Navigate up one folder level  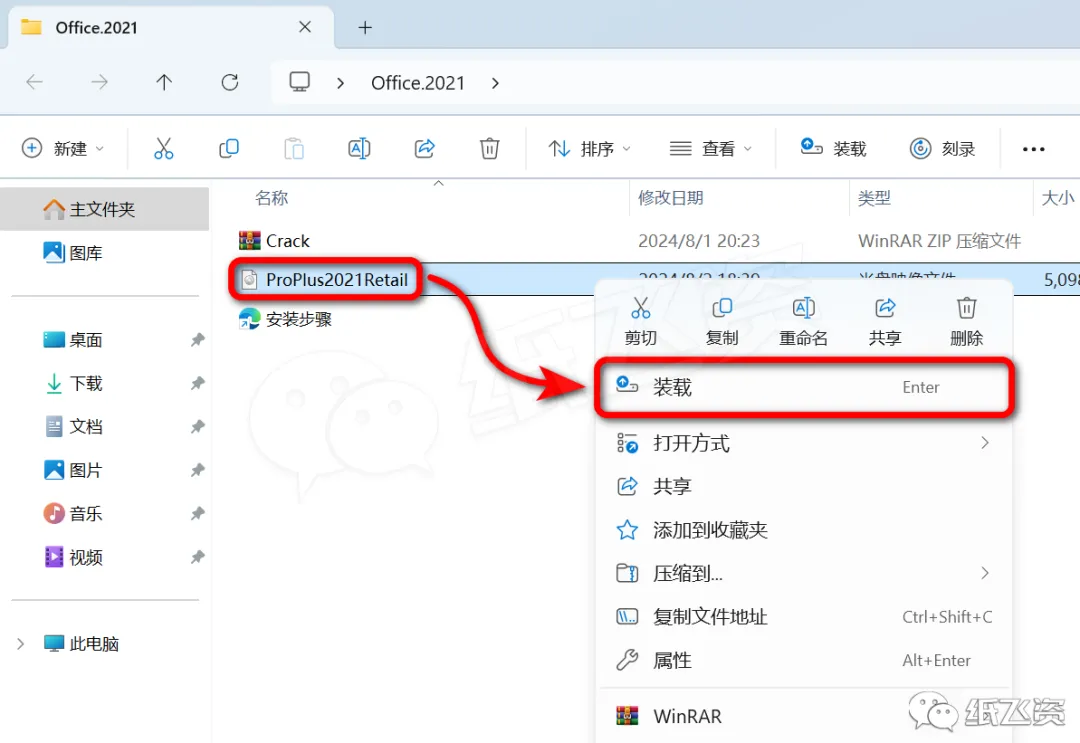[x=164, y=83]
